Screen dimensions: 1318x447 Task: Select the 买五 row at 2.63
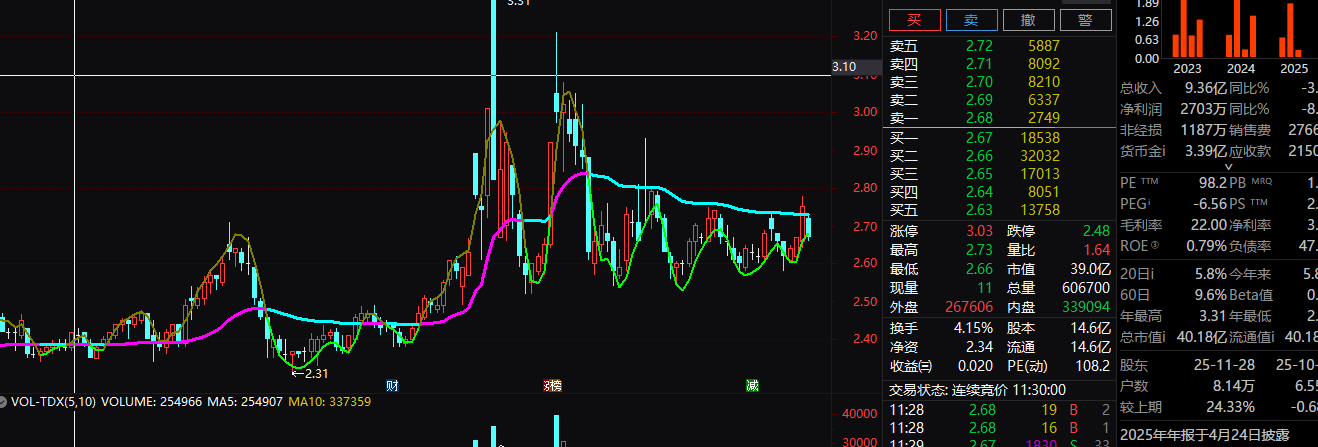point(998,210)
